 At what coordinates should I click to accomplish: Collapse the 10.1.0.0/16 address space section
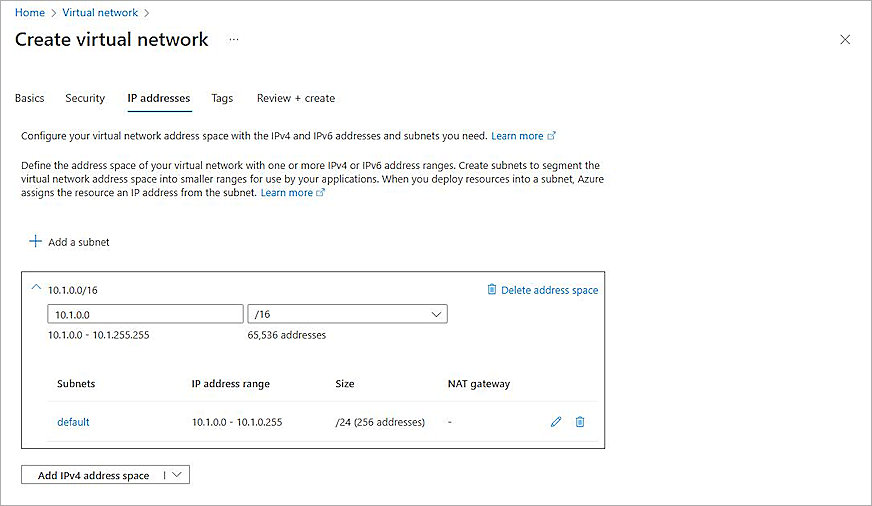point(36,288)
